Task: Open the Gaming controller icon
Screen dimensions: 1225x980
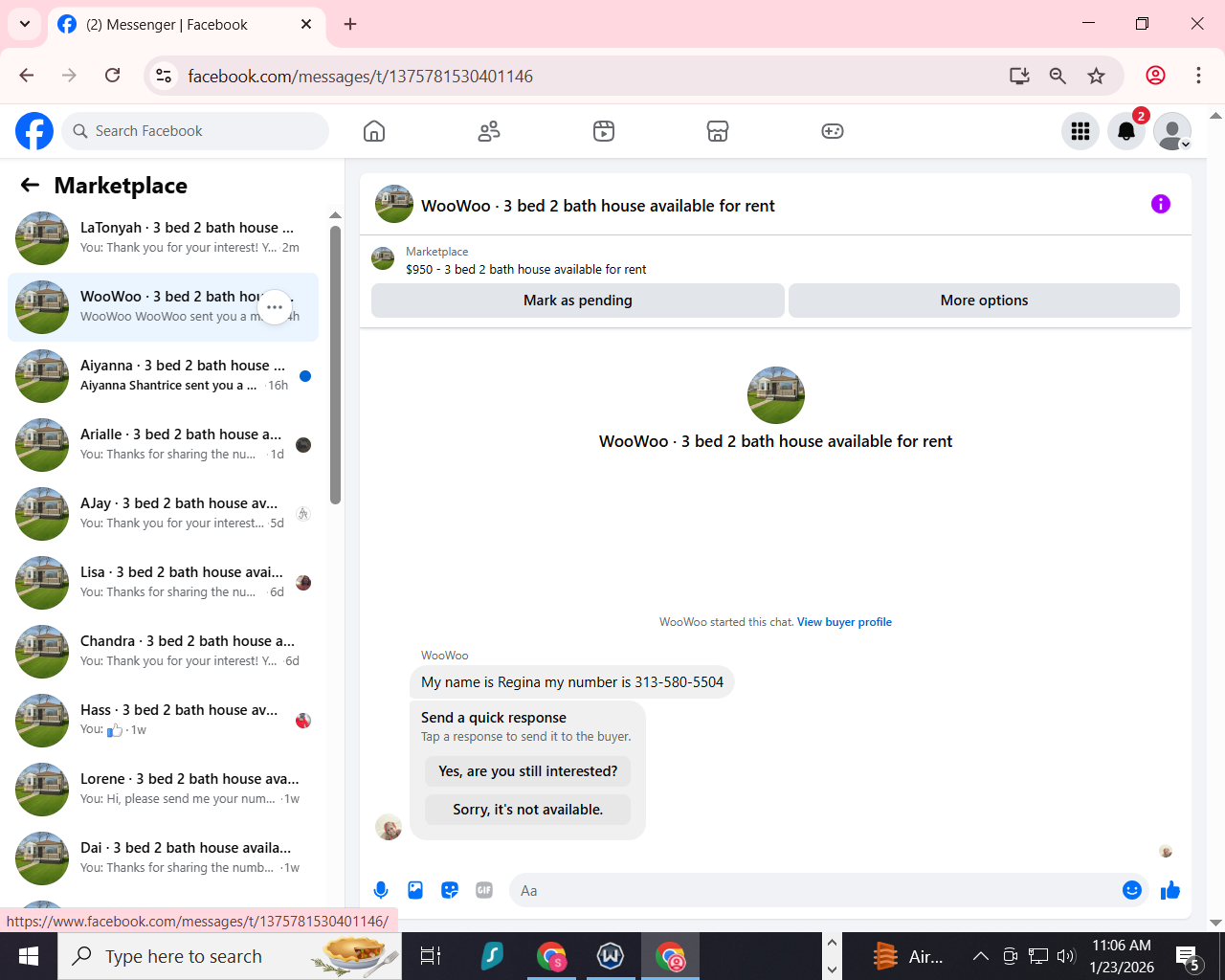Action: tap(833, 131)
